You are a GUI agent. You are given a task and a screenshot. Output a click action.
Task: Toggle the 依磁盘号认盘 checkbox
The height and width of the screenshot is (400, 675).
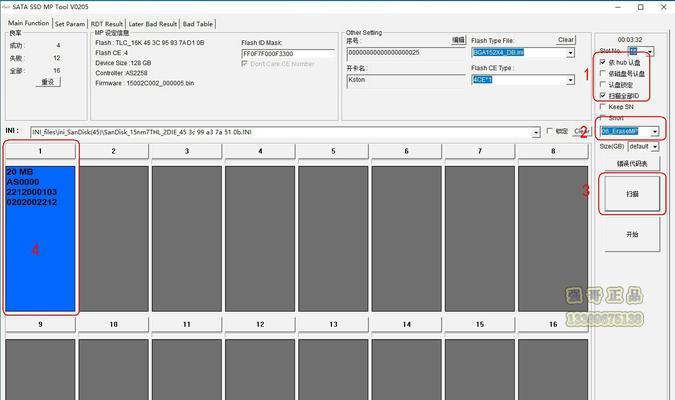[x=603, y=74]
